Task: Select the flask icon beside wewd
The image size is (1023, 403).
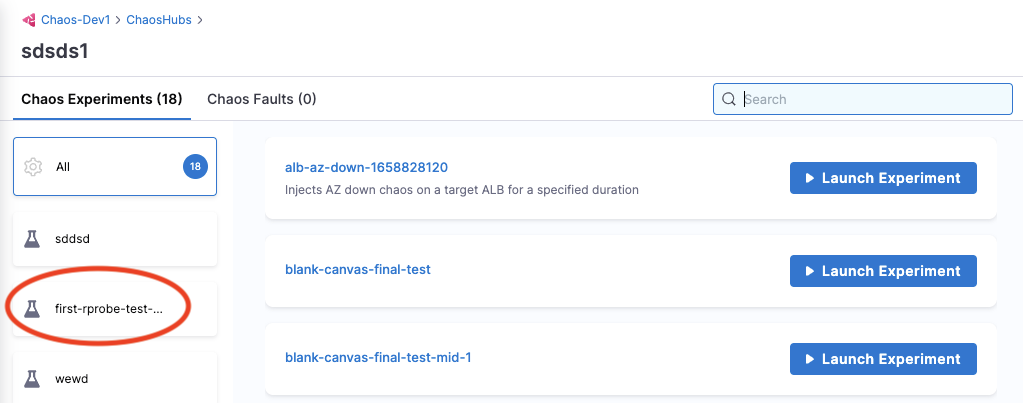Action: 33,379
